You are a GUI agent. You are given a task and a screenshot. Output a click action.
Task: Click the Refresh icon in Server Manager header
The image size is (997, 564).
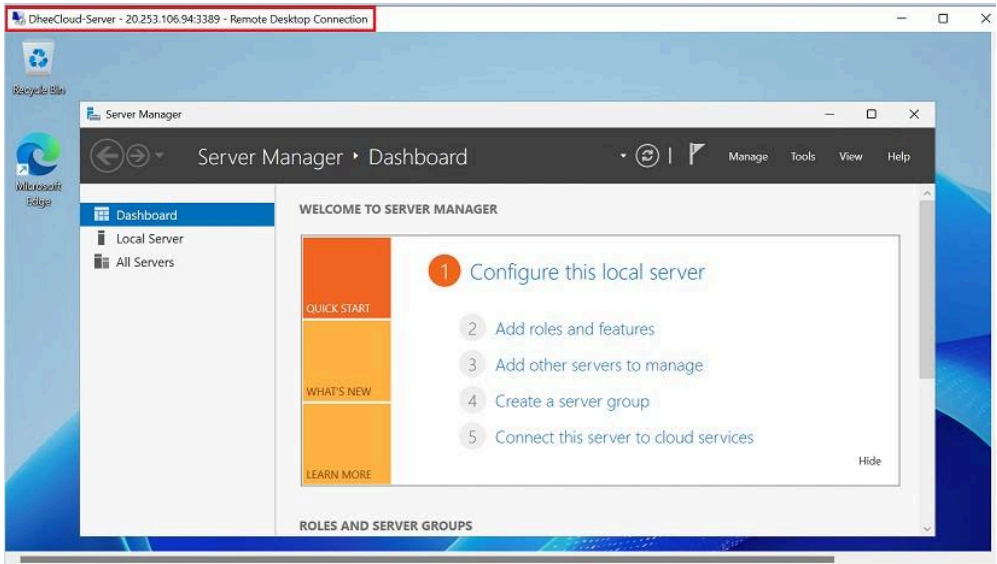[x=648, y=156]
